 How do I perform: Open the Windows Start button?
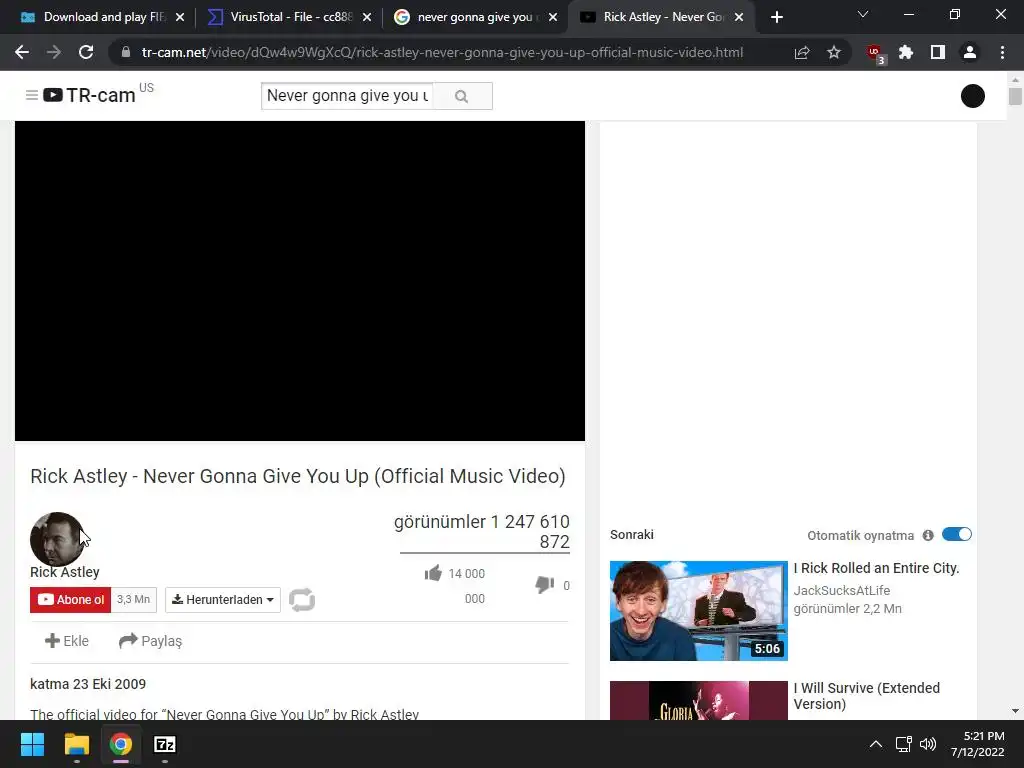32,744
